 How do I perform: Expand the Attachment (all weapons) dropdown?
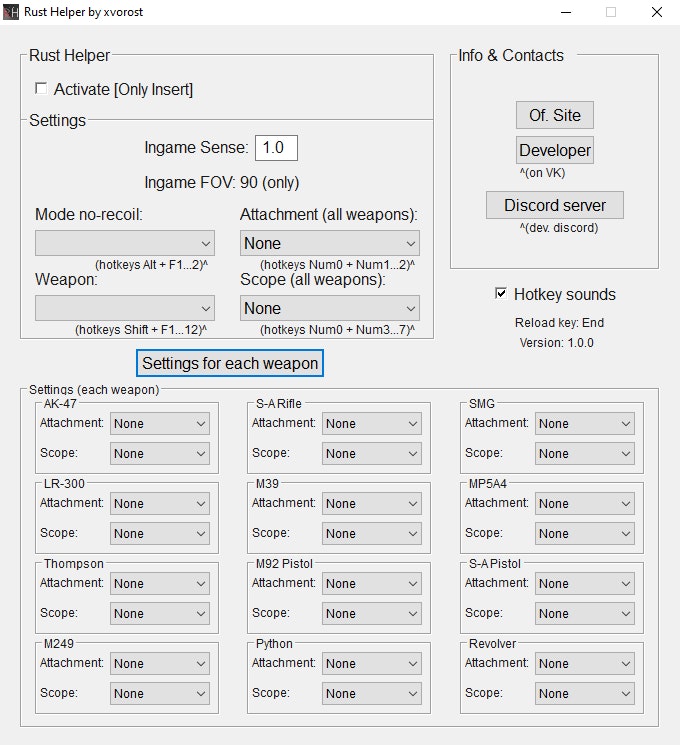[330, 243]
